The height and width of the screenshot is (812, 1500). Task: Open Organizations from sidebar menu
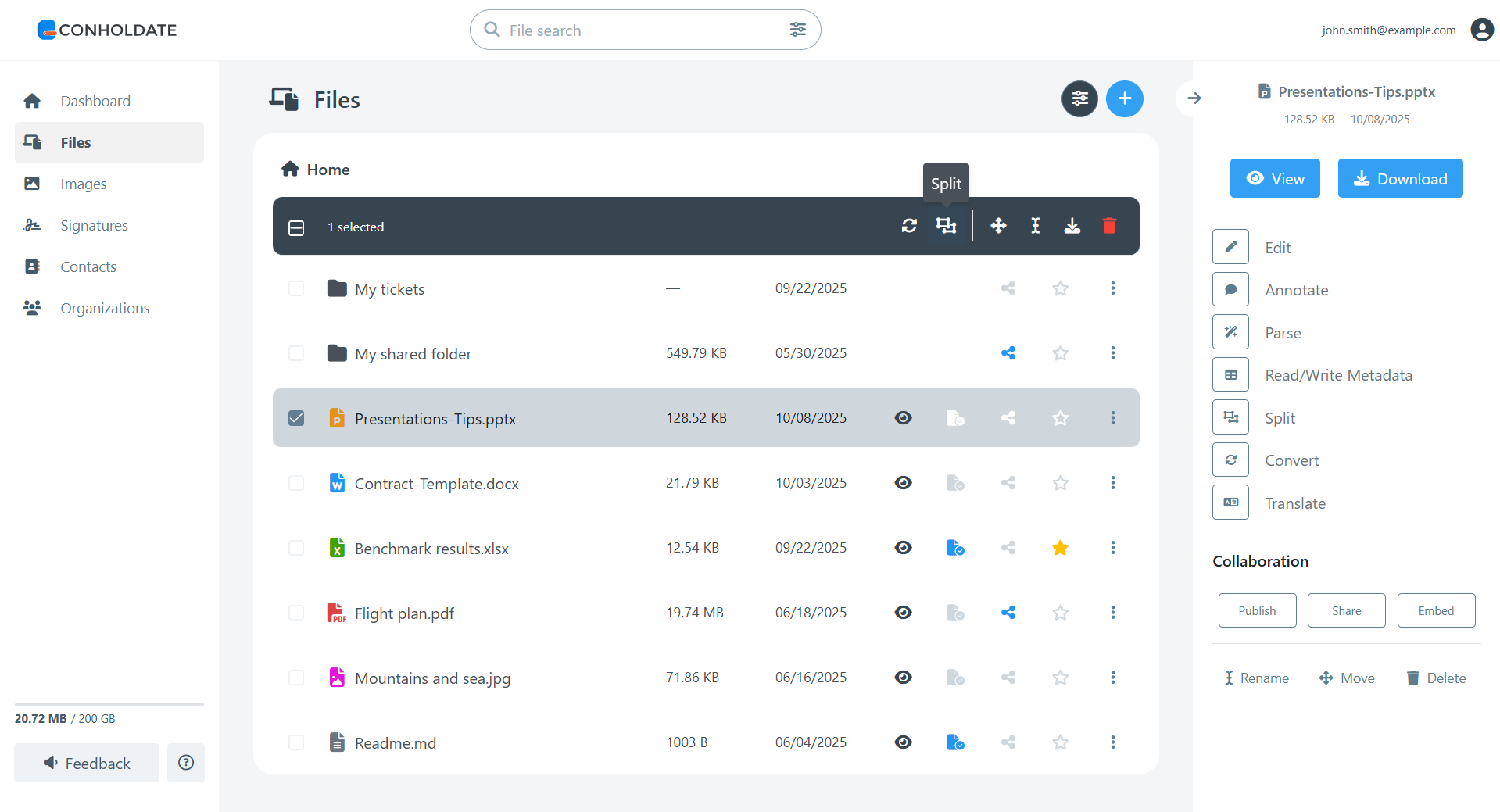pyautogui.click(x=105, y=308)
